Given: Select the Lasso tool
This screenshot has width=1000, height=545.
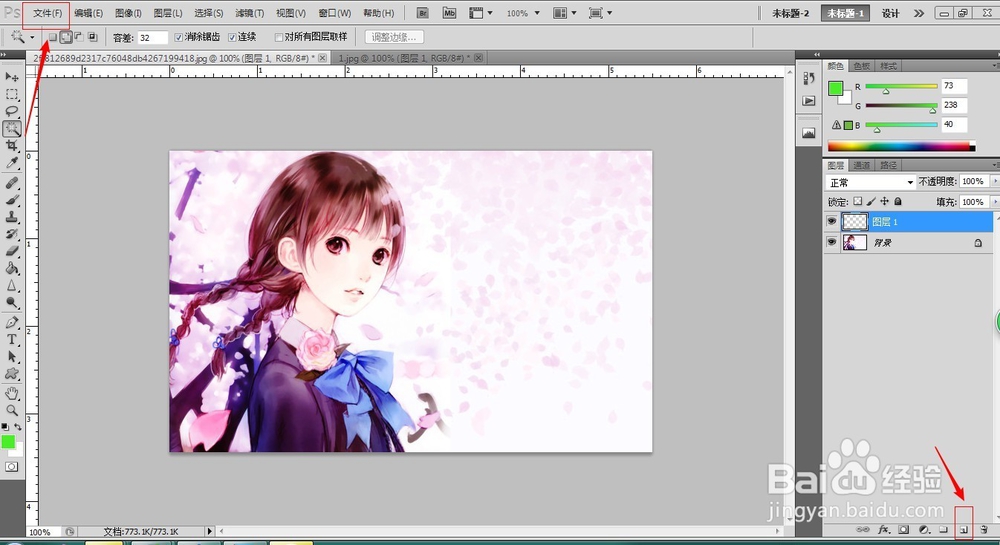Looking at the screenshot, I should (x=11, y=112).
